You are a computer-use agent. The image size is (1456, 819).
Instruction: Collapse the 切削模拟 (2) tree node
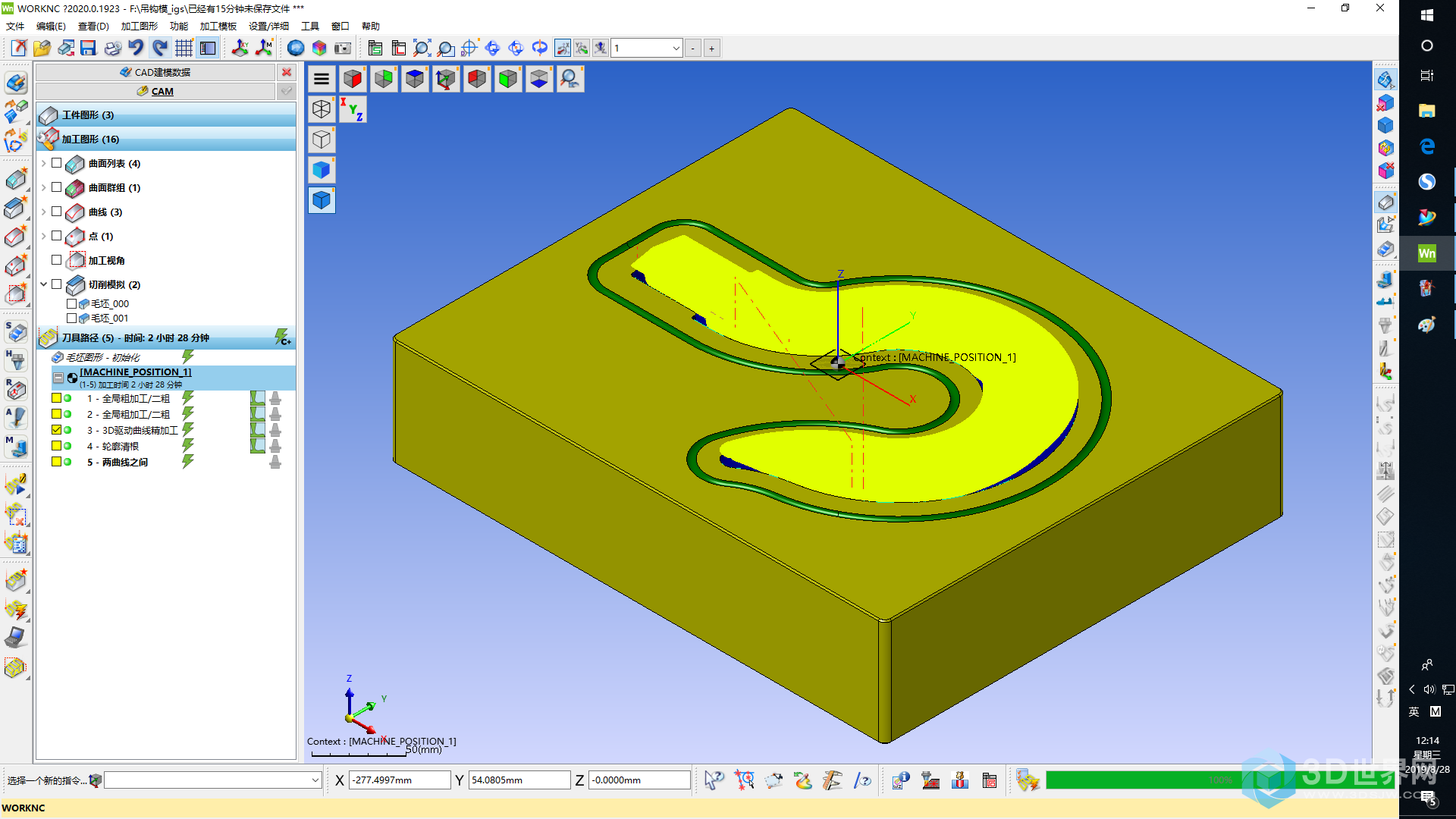click(44, 284)
